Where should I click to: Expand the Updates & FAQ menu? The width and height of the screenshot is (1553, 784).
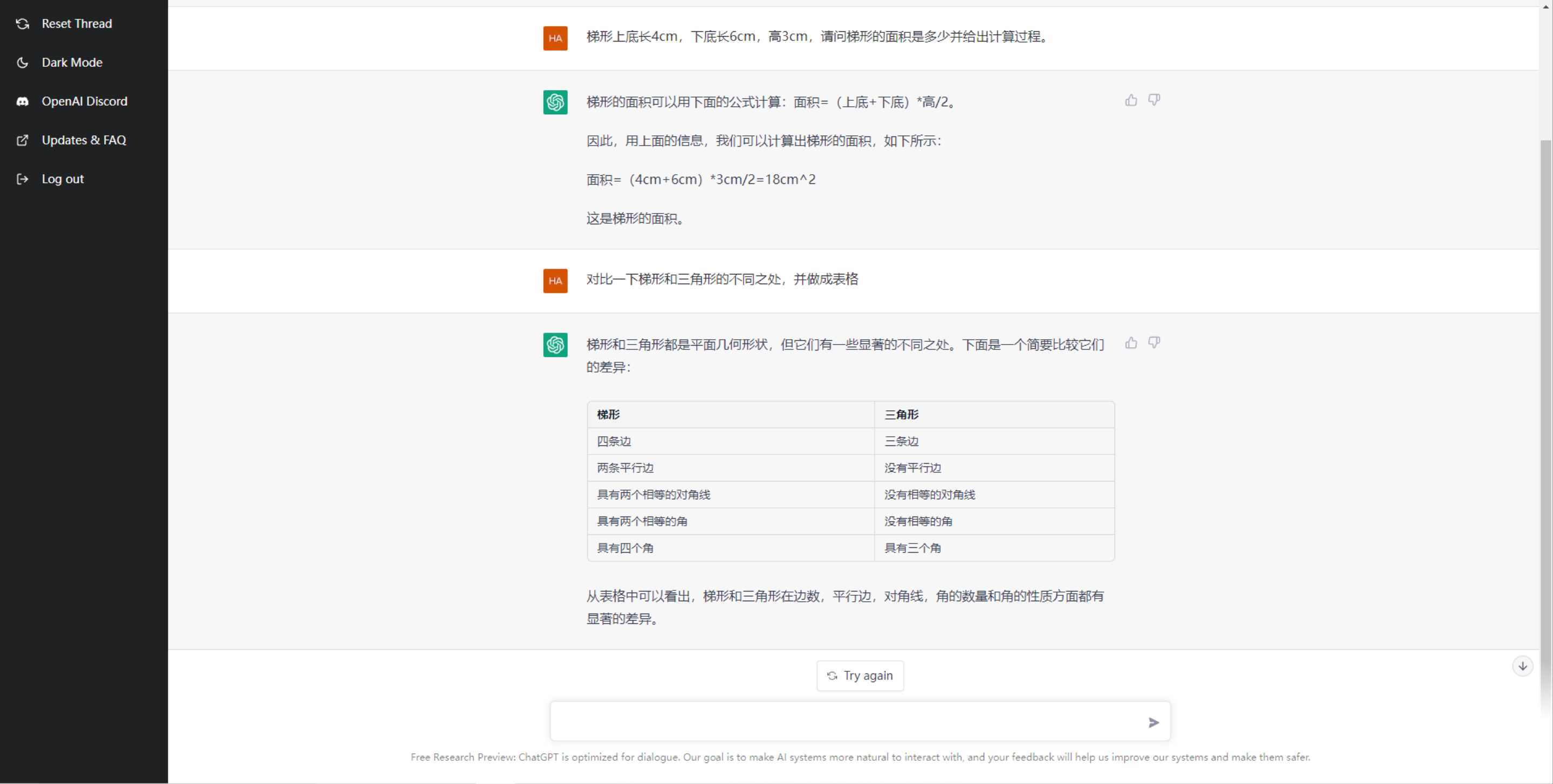pyautogui.click(x=83, y=140)
